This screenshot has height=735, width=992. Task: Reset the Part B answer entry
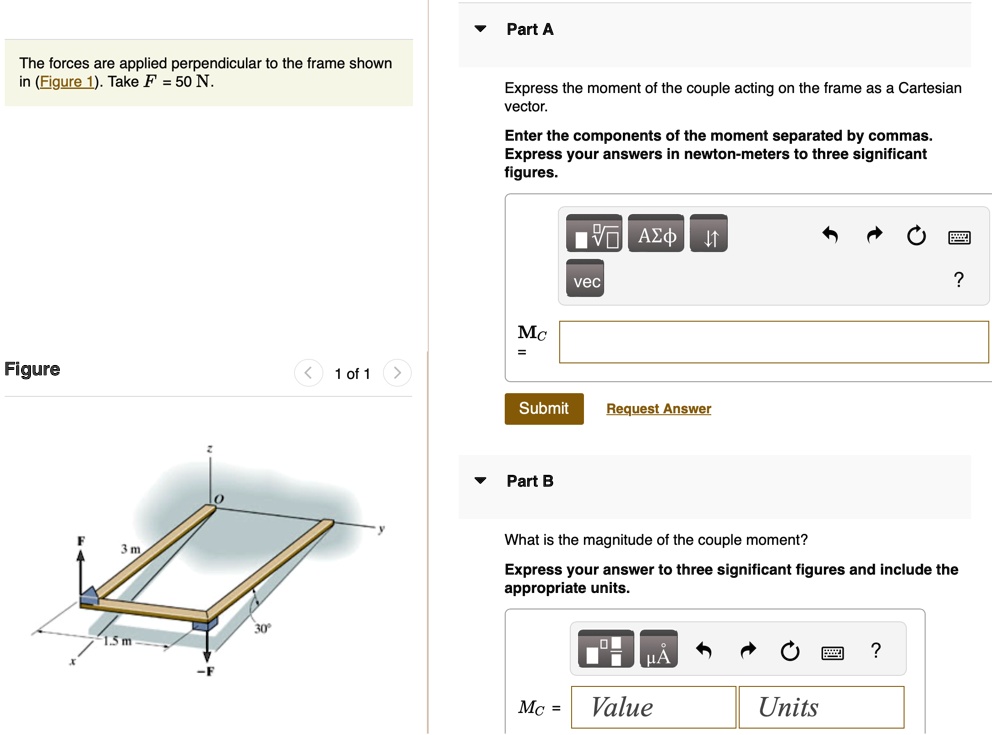(x=790, y=650)
